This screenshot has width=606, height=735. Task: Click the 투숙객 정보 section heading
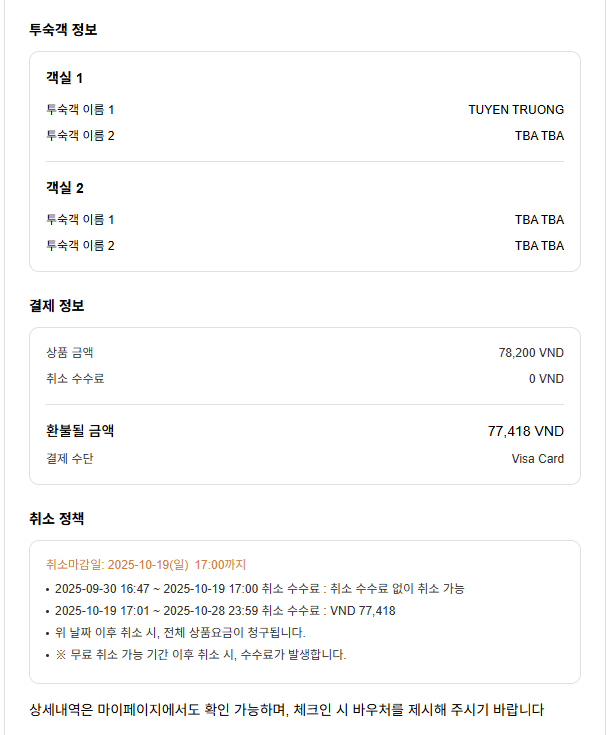tap(63, 29)
